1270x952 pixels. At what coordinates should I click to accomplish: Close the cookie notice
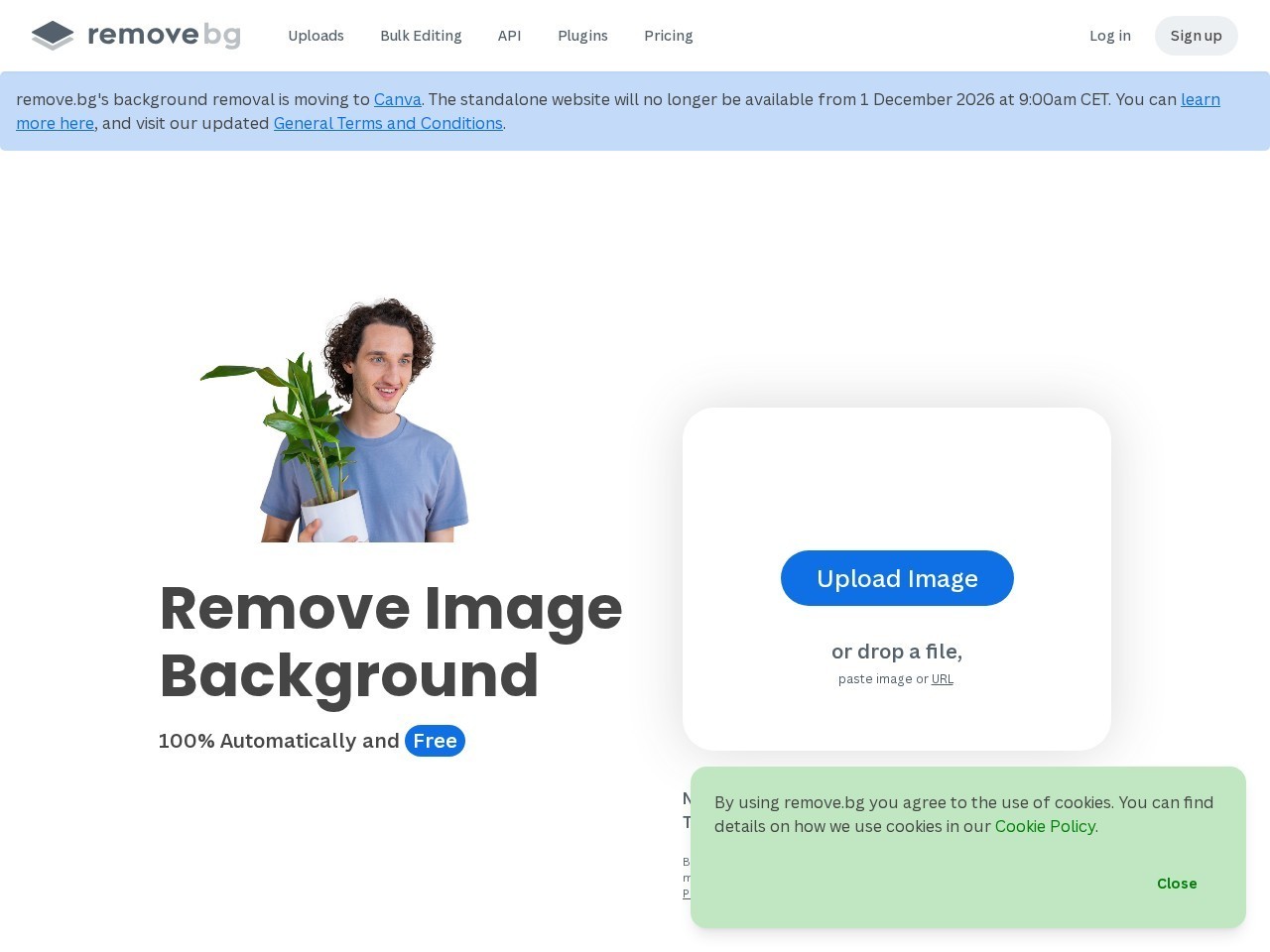pos(1177,884)
